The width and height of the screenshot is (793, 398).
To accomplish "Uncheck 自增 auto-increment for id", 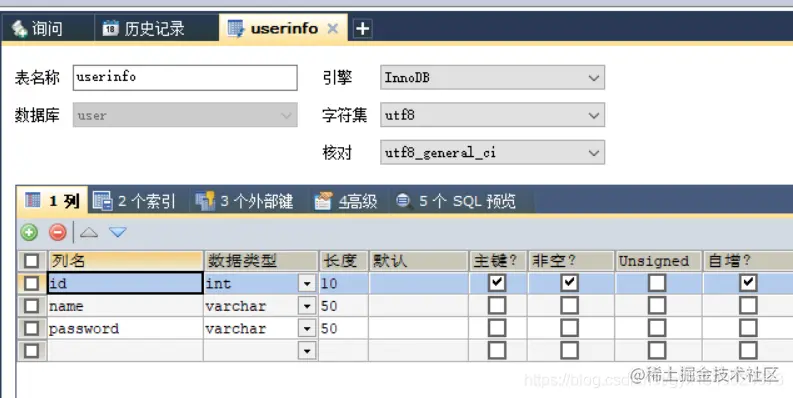I will coord(748,282).
